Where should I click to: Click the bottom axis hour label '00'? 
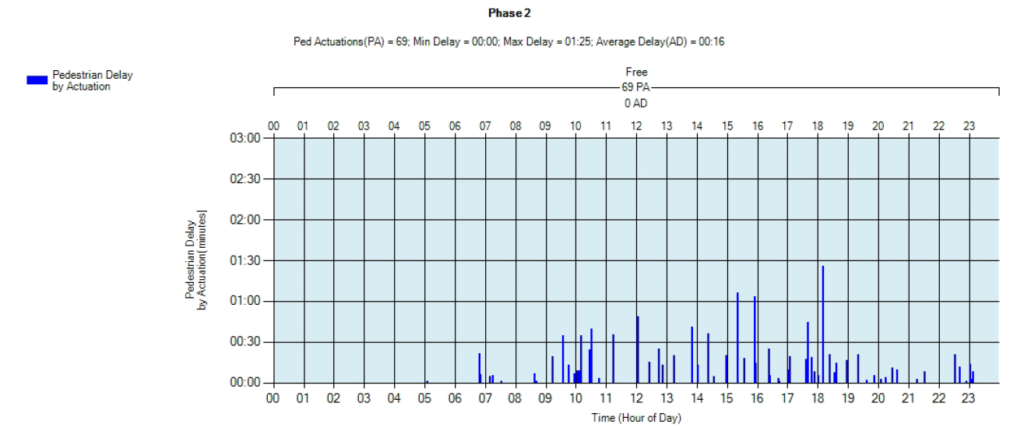tap(273, 397)
